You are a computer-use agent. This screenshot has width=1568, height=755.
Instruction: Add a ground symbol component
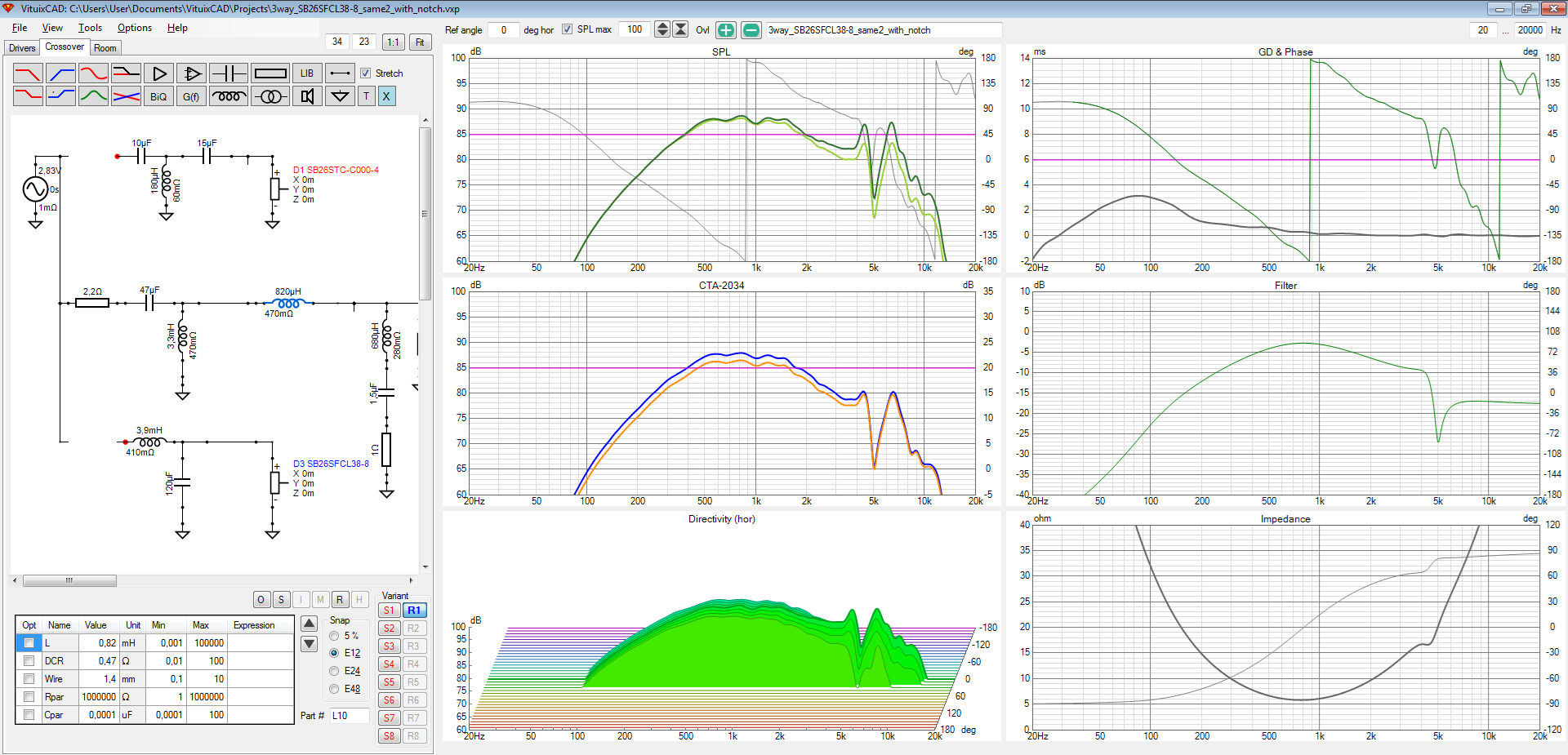[341, 96]
